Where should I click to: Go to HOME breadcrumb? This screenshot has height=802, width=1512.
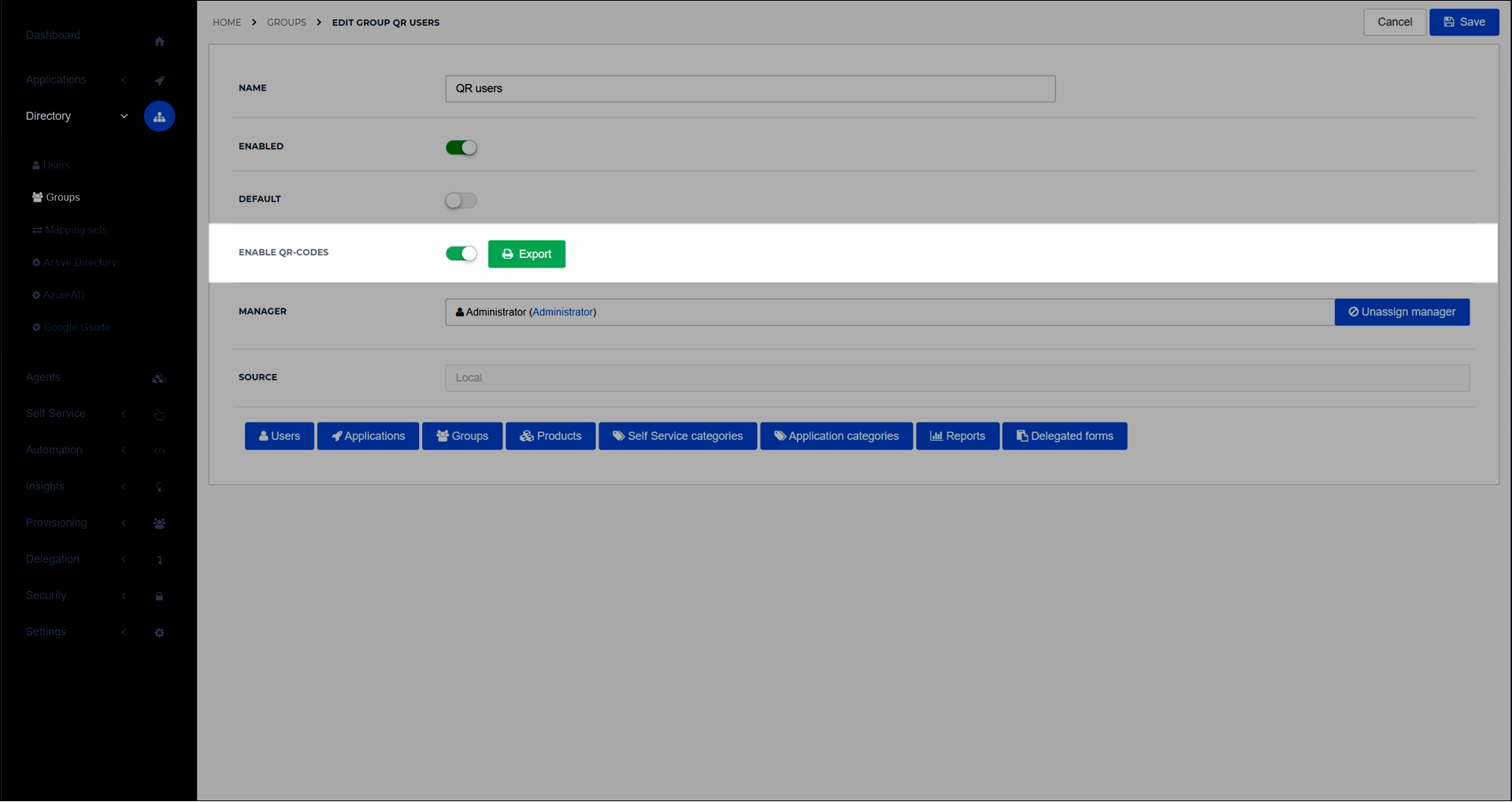227,23
